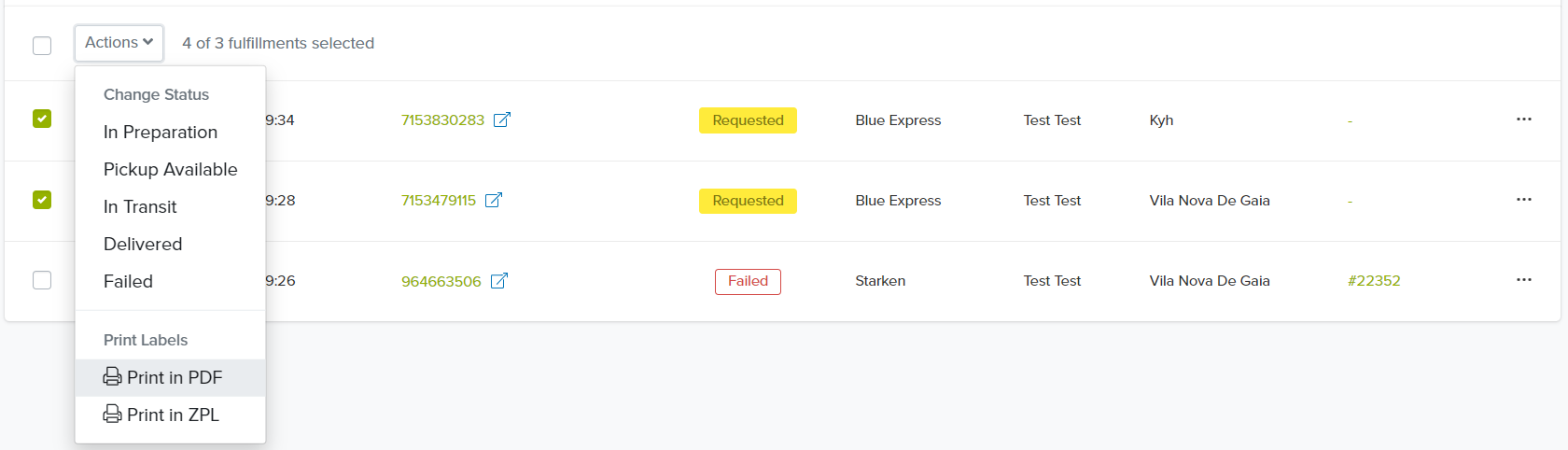
Task: Uncheck the 7153479115 fulfillment row checkbox
Action: pos(42,200)
